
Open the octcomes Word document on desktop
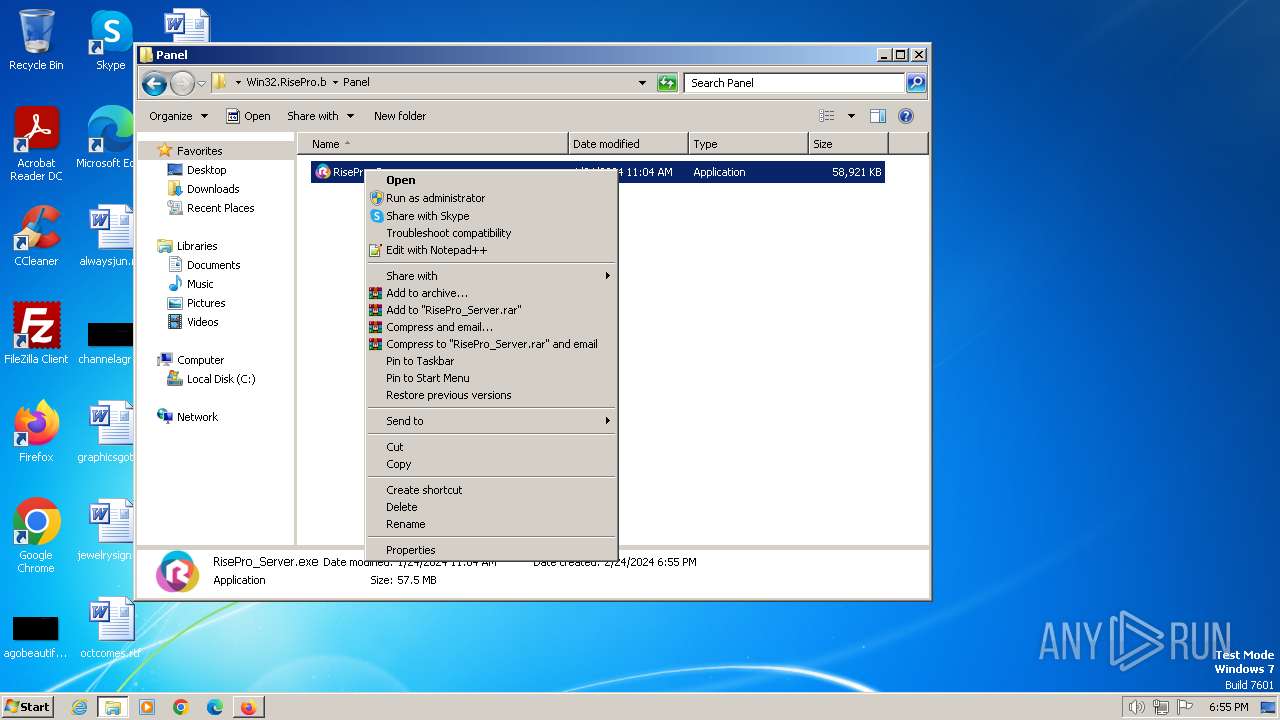[x=110, y=628]
